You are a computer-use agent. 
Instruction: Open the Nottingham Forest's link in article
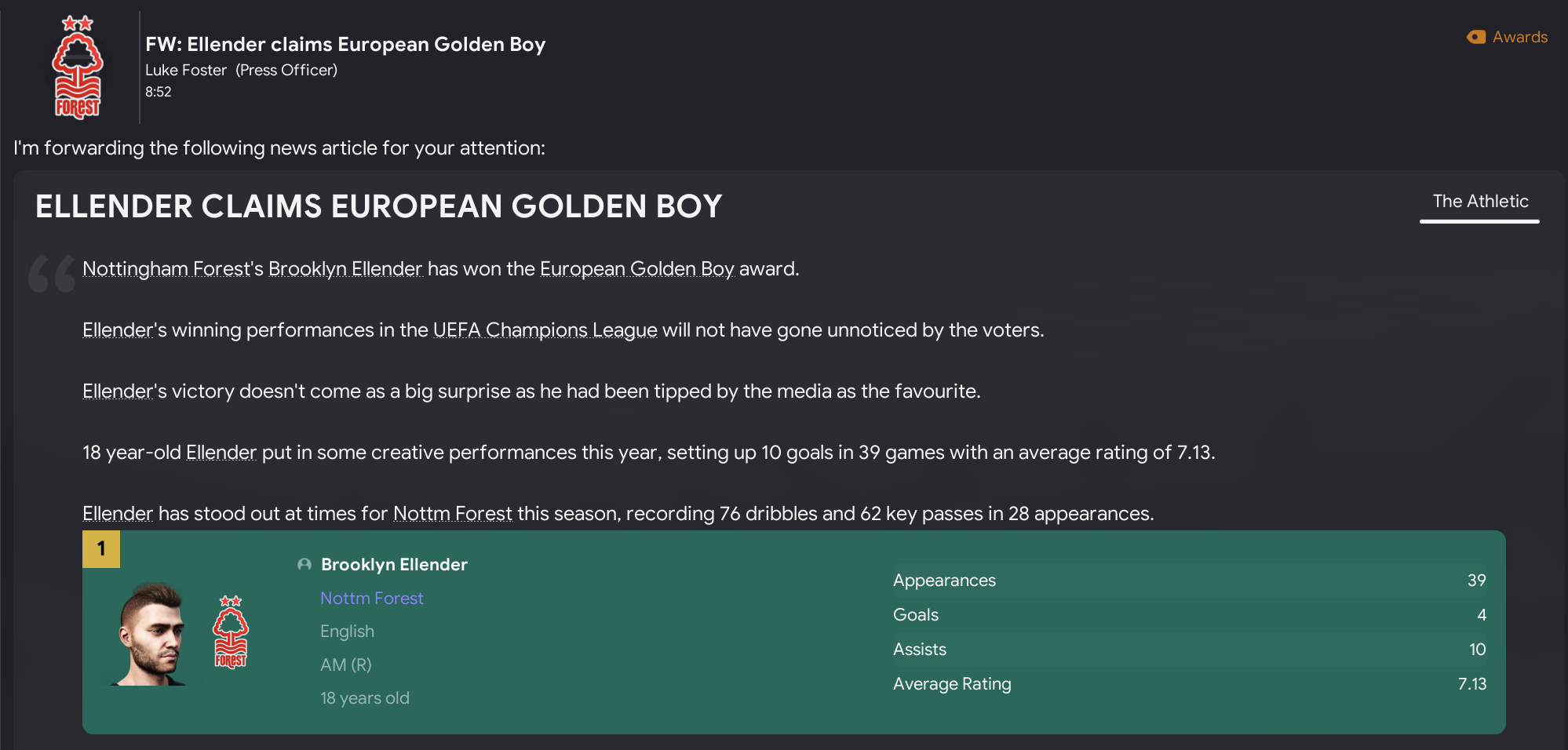(x=173, y=269)
